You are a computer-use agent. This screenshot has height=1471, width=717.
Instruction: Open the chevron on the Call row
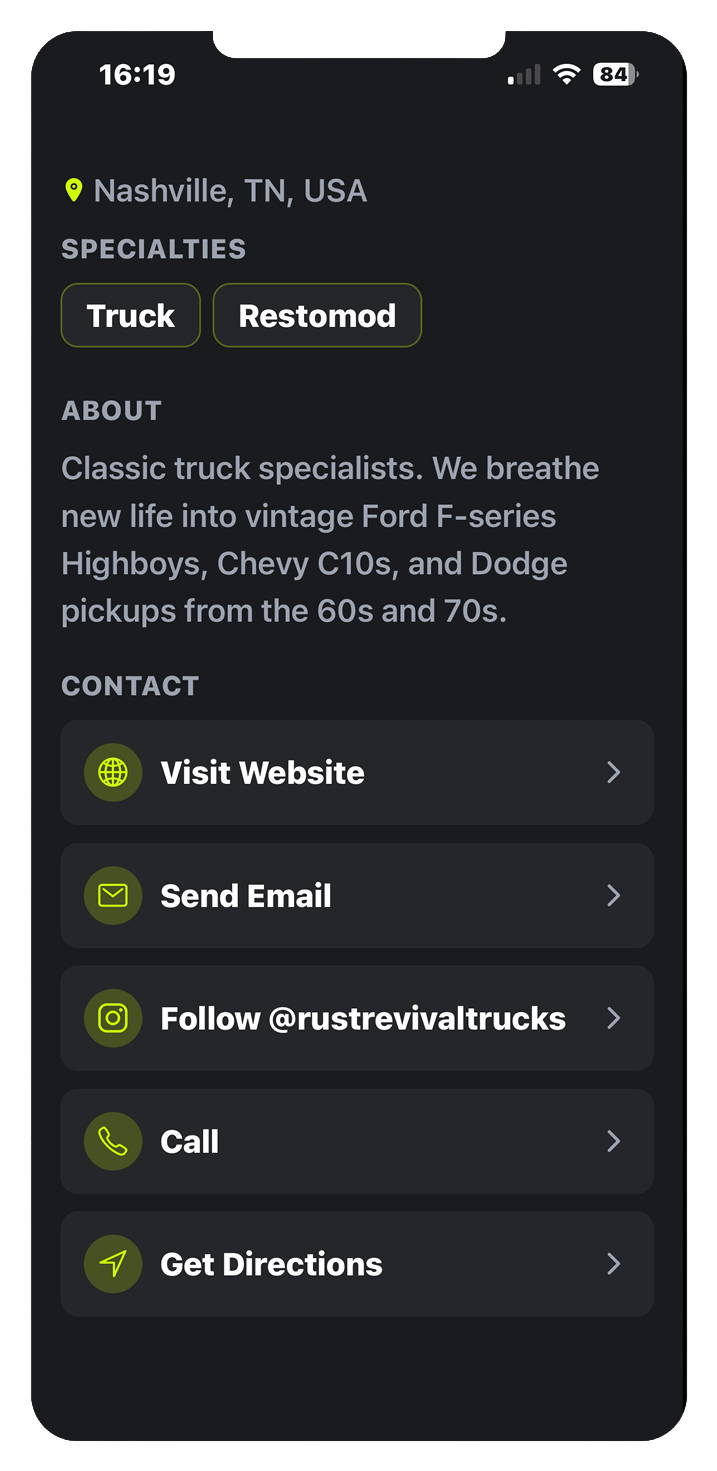[x=614, y=1142]
